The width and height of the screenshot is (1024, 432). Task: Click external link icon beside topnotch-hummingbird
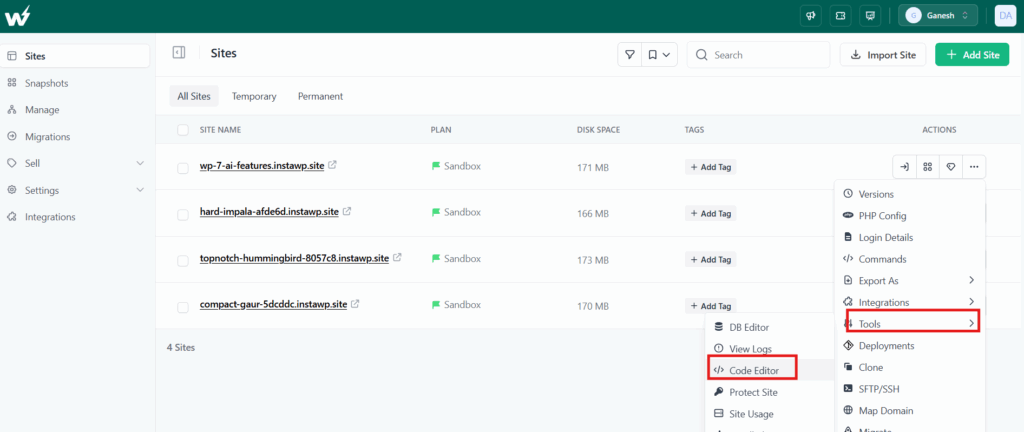tap(397, 257)
